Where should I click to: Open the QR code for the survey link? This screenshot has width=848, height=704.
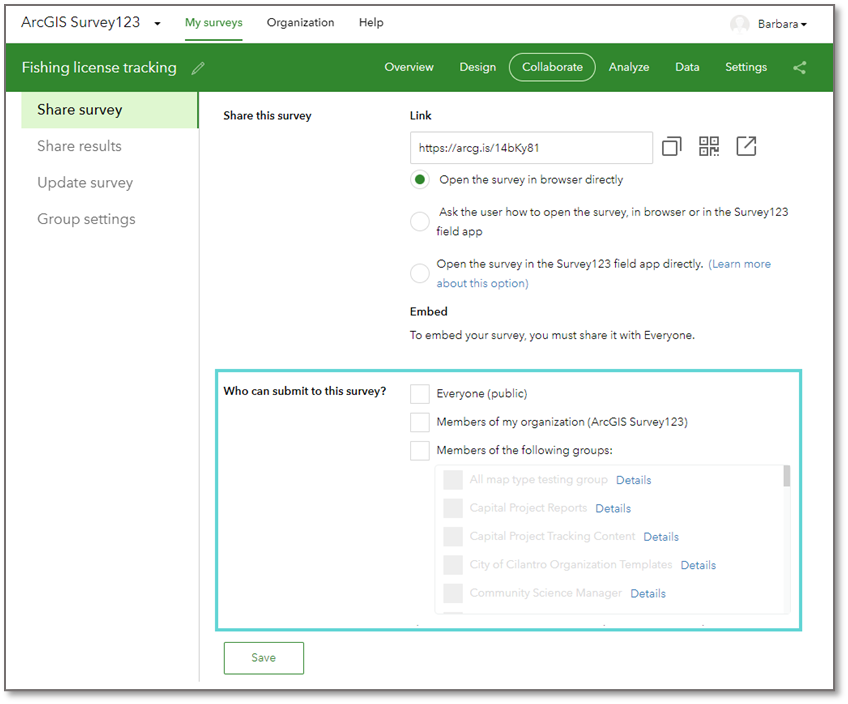pyautogui.click(x=709, y=146)
